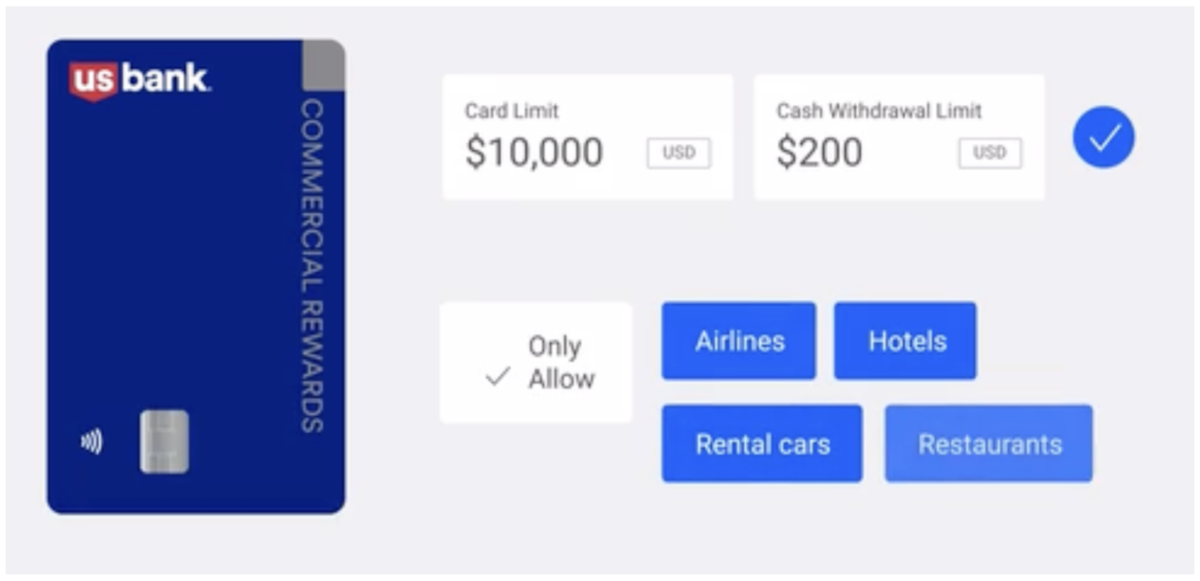Edit the $10,000 card limit amount
Image resolution: width=1200 pixels, height=581 pixels.
pyautogui.click(x=534, y=152)
